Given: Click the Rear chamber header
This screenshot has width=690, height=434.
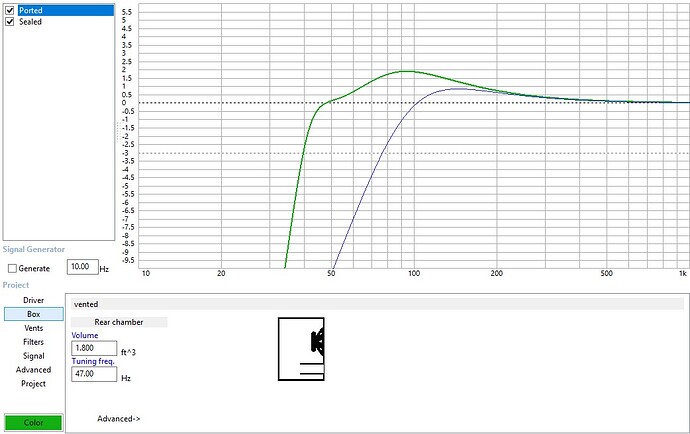Looking at the screenshot, I should 119,322.
